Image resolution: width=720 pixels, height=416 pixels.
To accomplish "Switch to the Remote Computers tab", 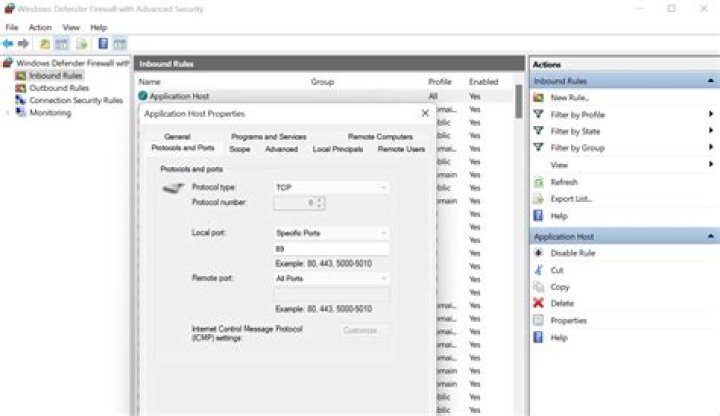I will pos(380,136).
